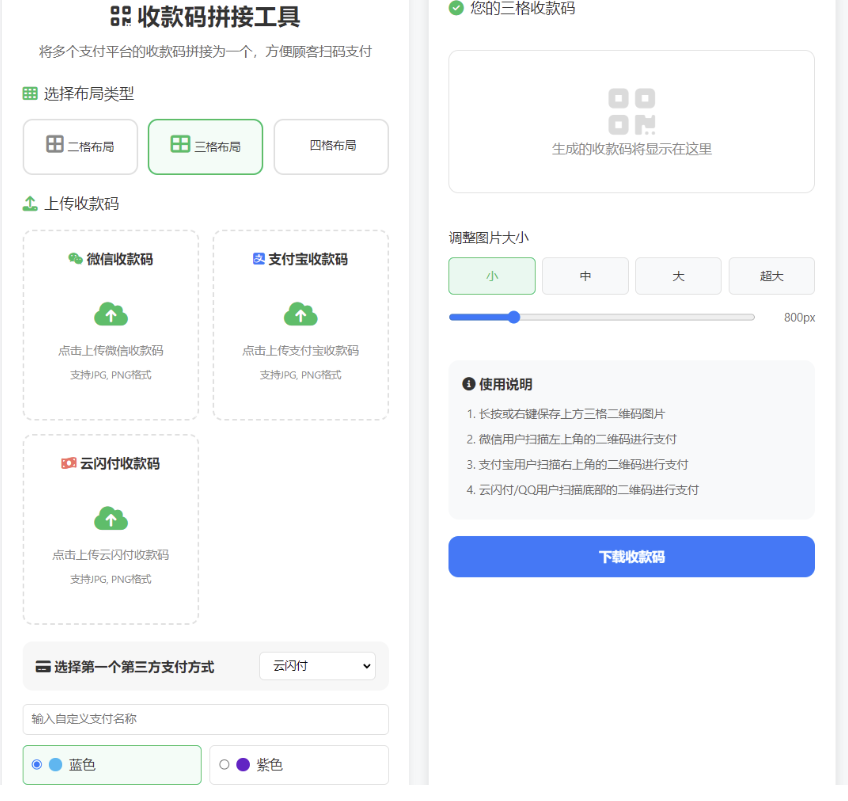The image size is (848, 801).
Task: Click the green WeChat logo icon
Action: click(75, 259)
